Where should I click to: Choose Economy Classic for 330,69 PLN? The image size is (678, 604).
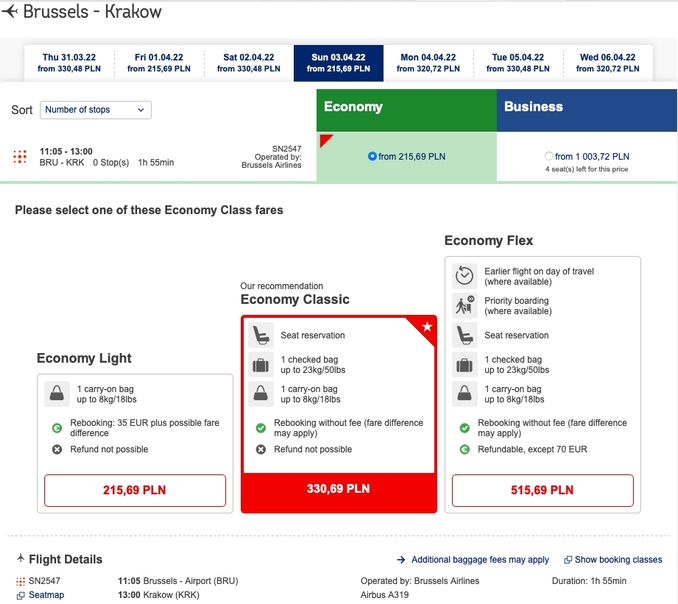point(339,489)
